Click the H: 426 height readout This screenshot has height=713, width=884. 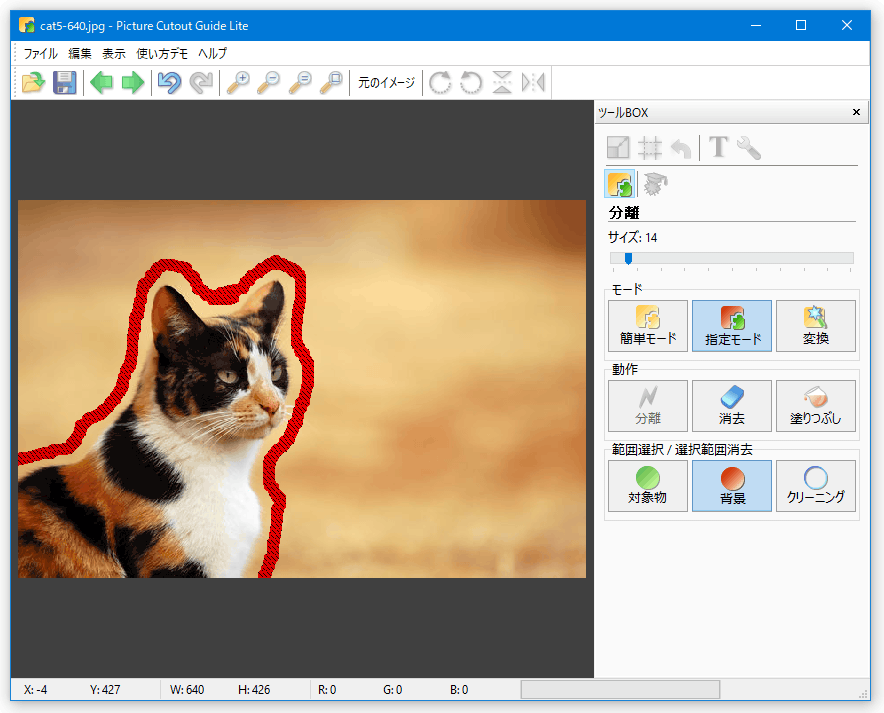coord(254,690)
